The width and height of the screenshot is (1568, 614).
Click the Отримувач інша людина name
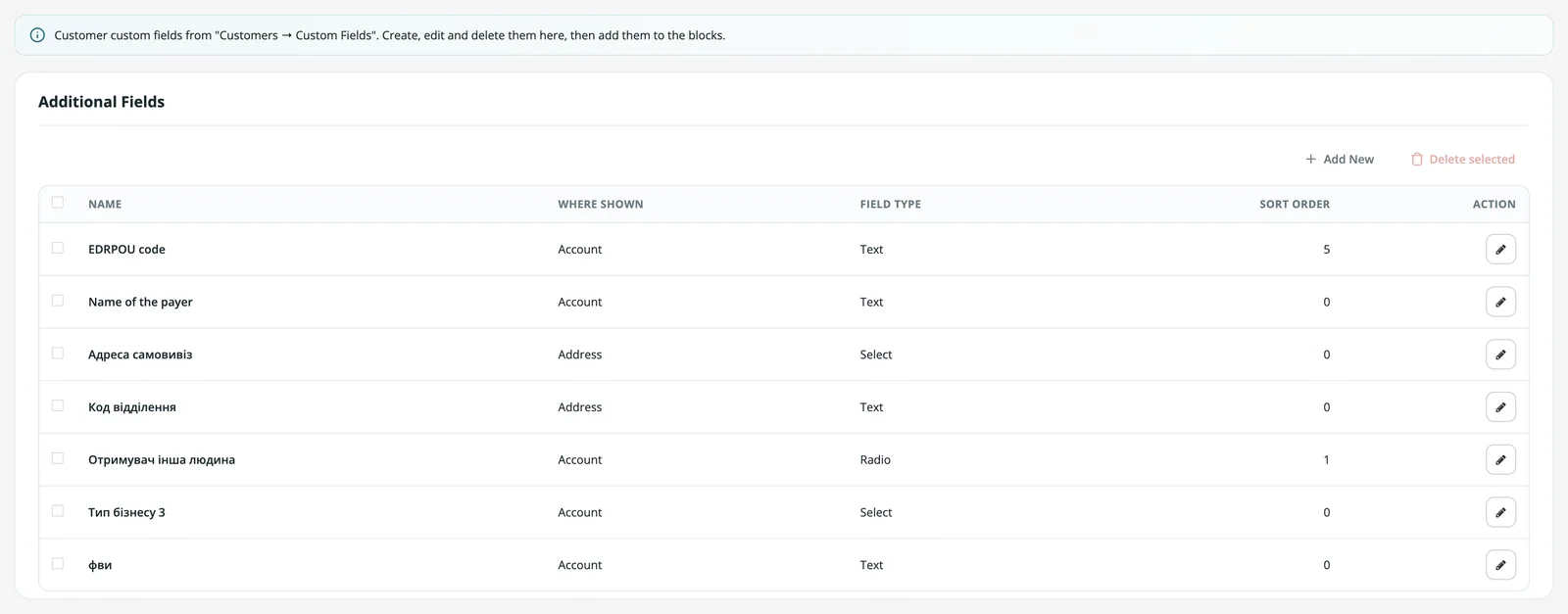(x=162, y=460)
